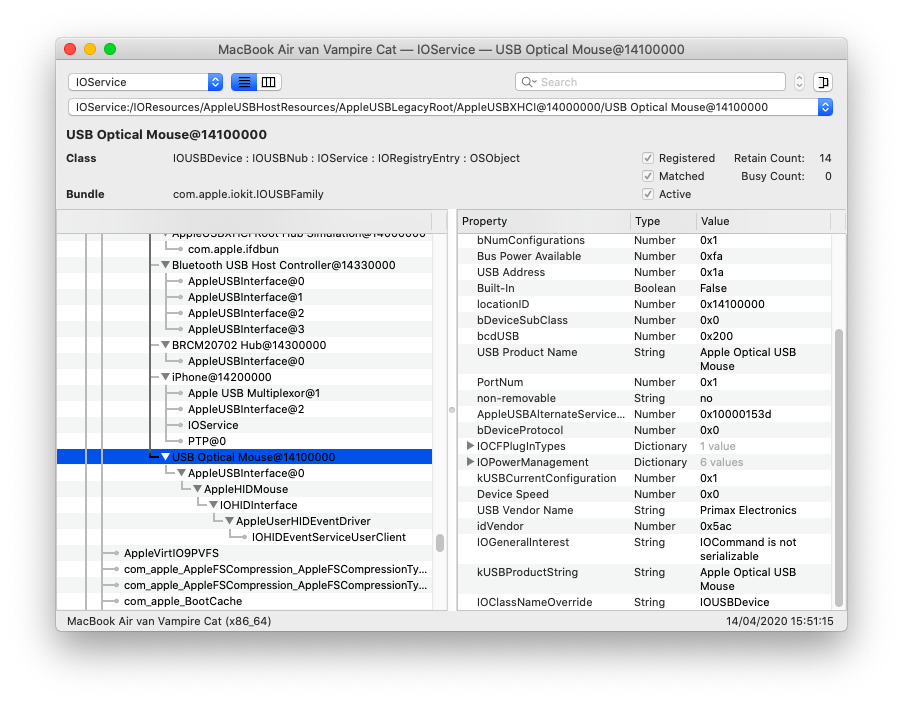Image resolution: width=903 pixels, height=705 pixels.
Task: Click the Primax Electronics value cell
Action: (x=748, y=510)
